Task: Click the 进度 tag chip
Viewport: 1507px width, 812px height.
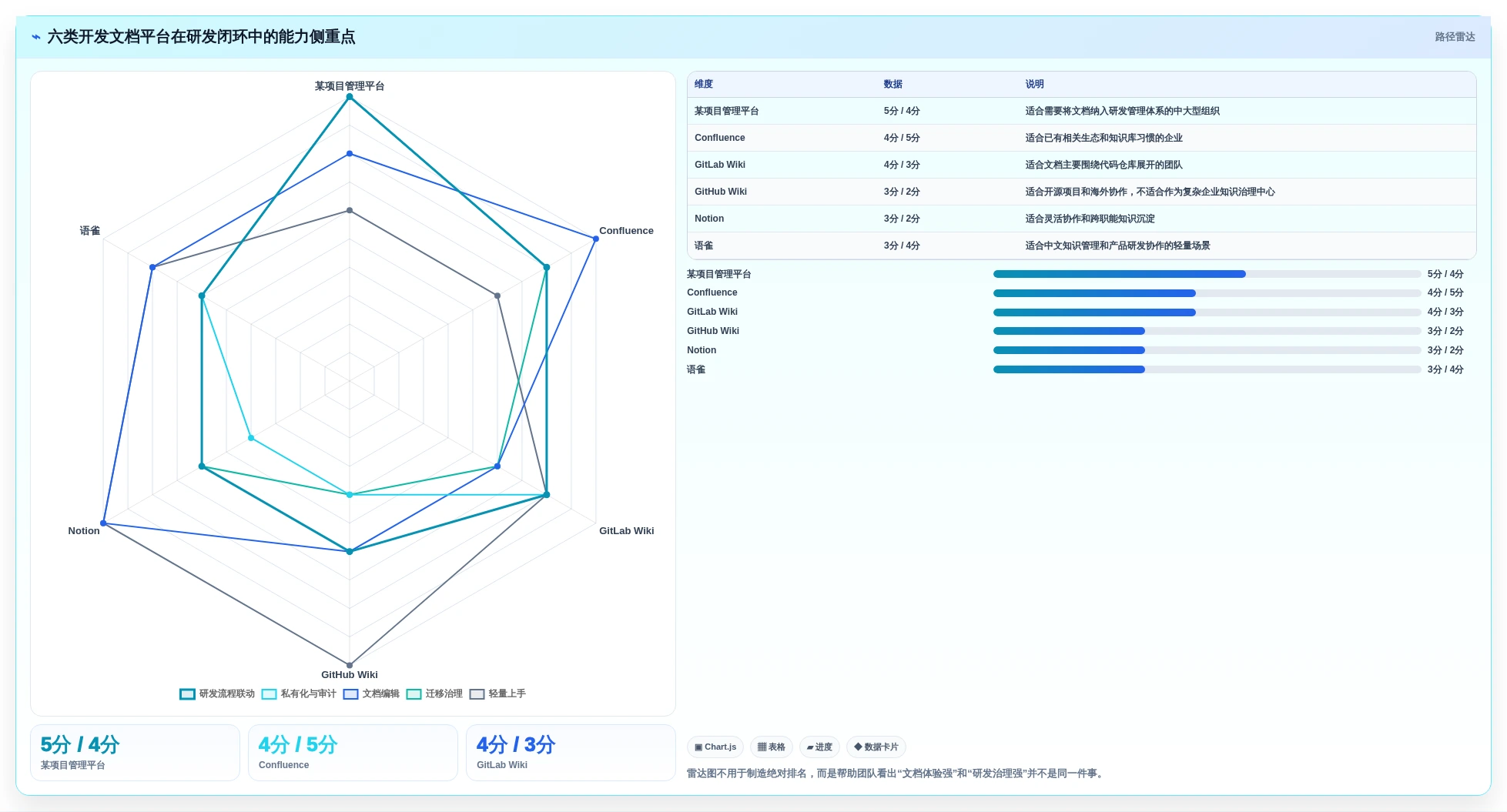Action: [x=819, y=747]
